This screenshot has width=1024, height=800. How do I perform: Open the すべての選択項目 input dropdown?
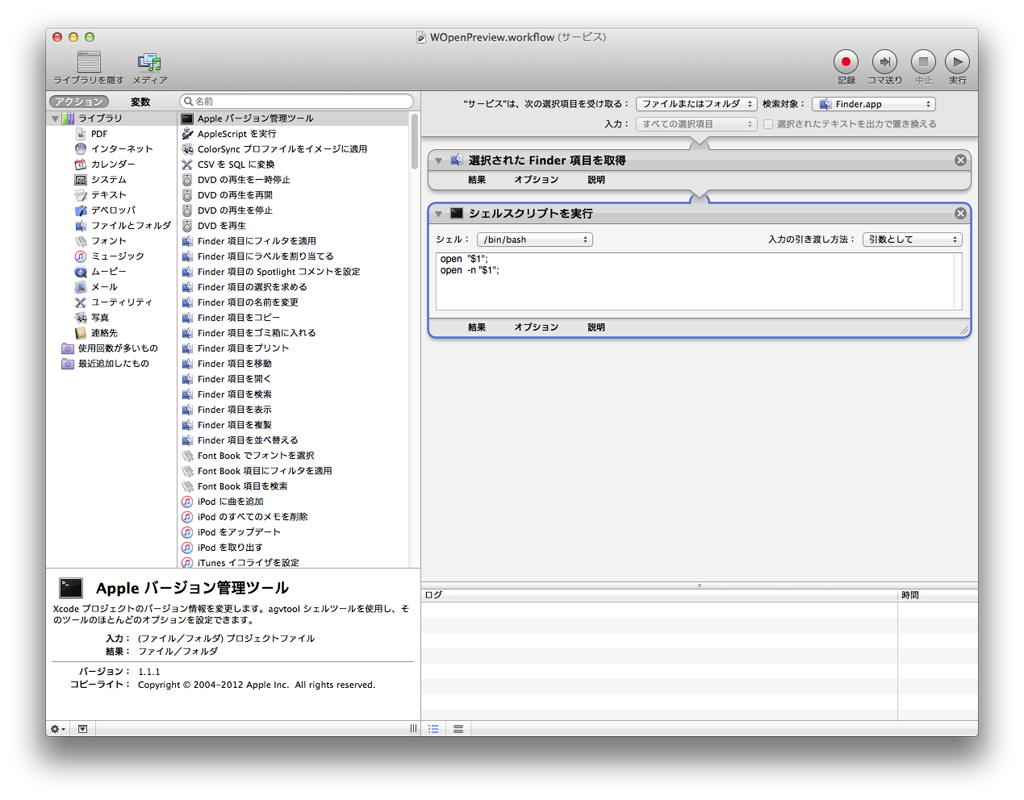[696, 124]
